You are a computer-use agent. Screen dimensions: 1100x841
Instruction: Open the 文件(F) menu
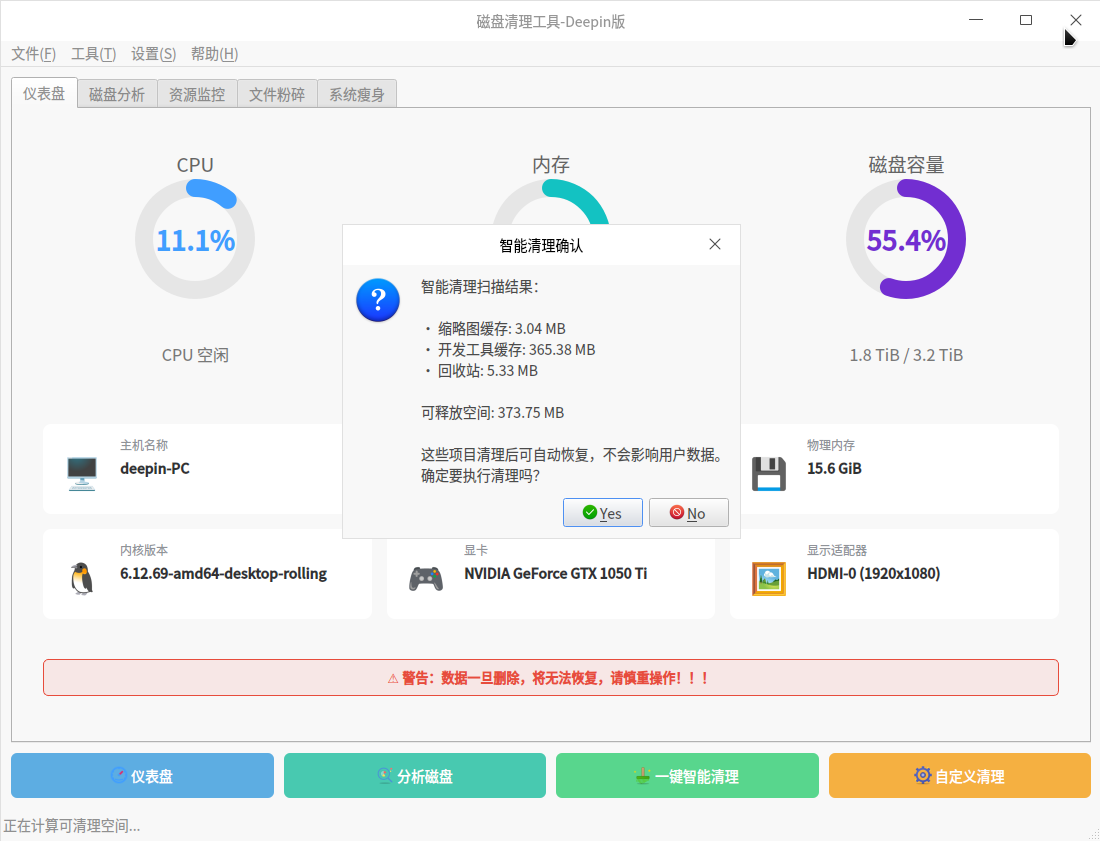coord(33,54)
